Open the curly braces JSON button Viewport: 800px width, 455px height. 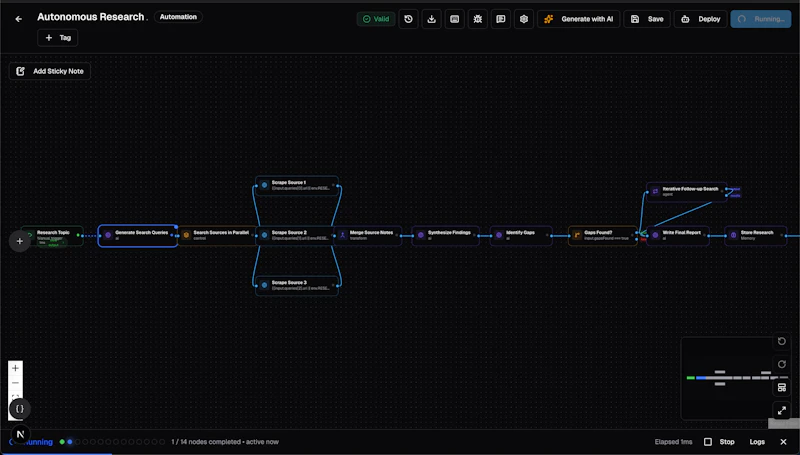click(x=19, y=409)
